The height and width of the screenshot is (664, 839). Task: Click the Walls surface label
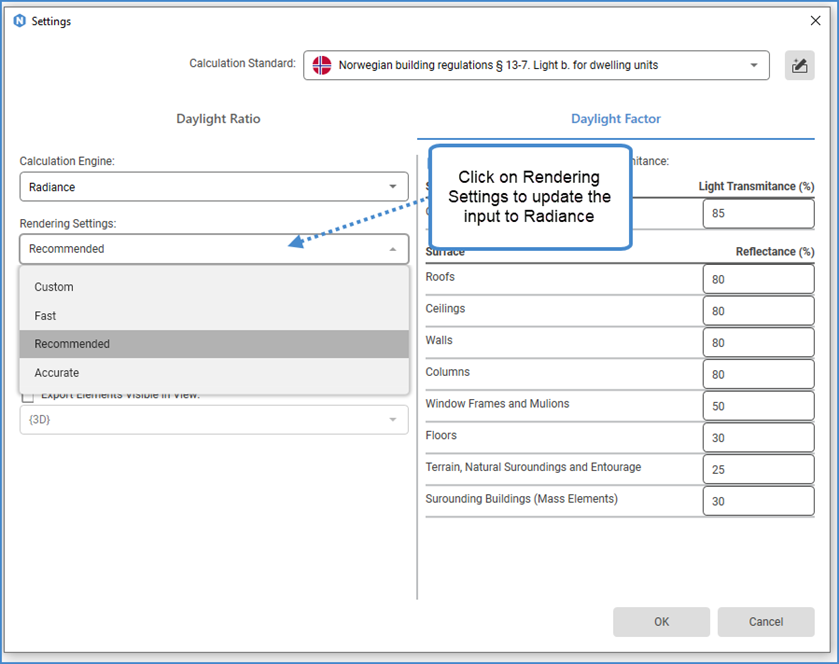439,340
